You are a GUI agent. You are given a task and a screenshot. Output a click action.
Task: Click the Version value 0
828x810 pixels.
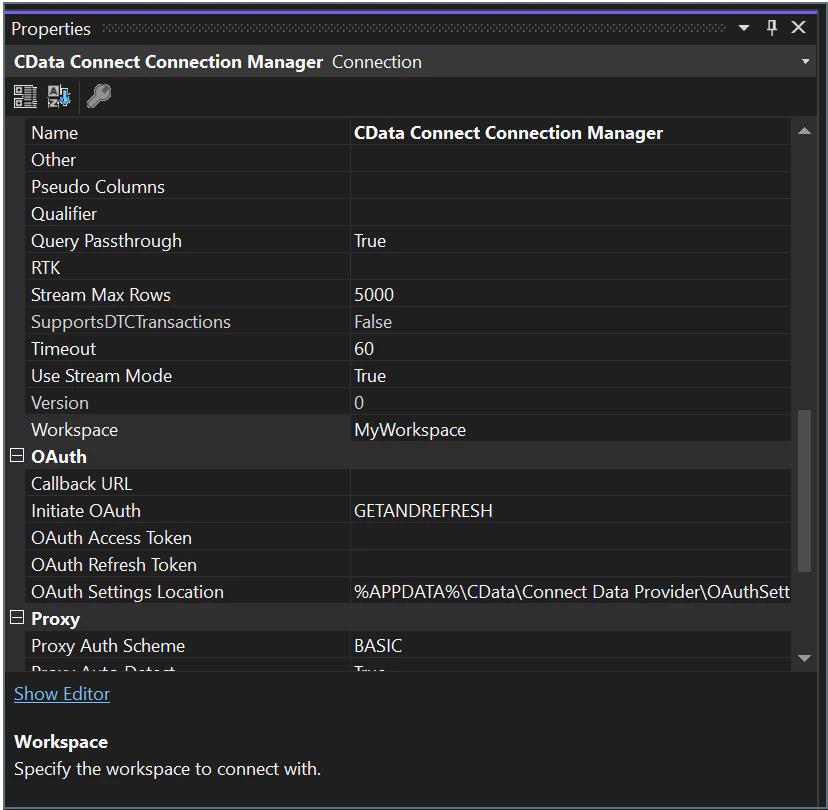pyautogui.click(x=571, y=402)
